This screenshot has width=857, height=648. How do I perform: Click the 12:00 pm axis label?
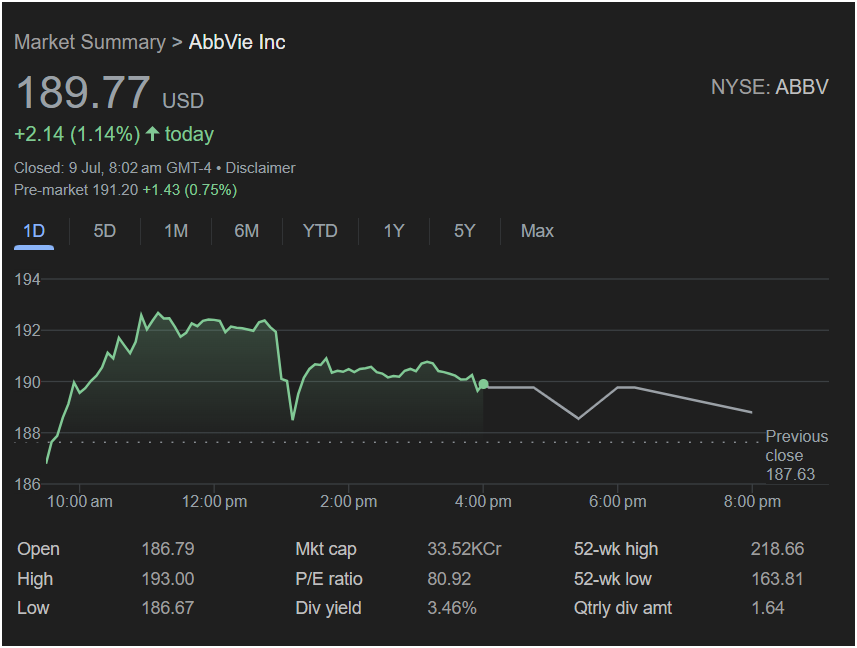214,501
